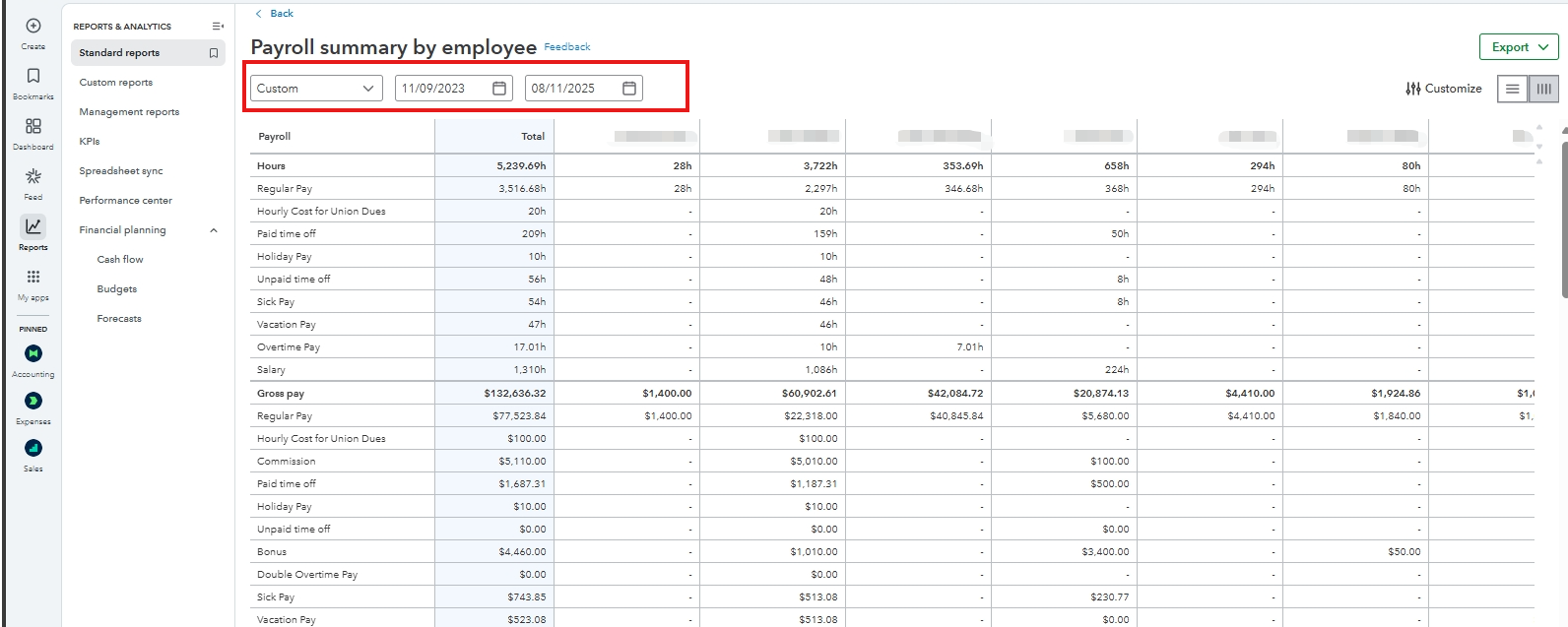Viewport: 1568px width, 627px height.
Task: Open Management reports menu item
Action: click(129, 112)
